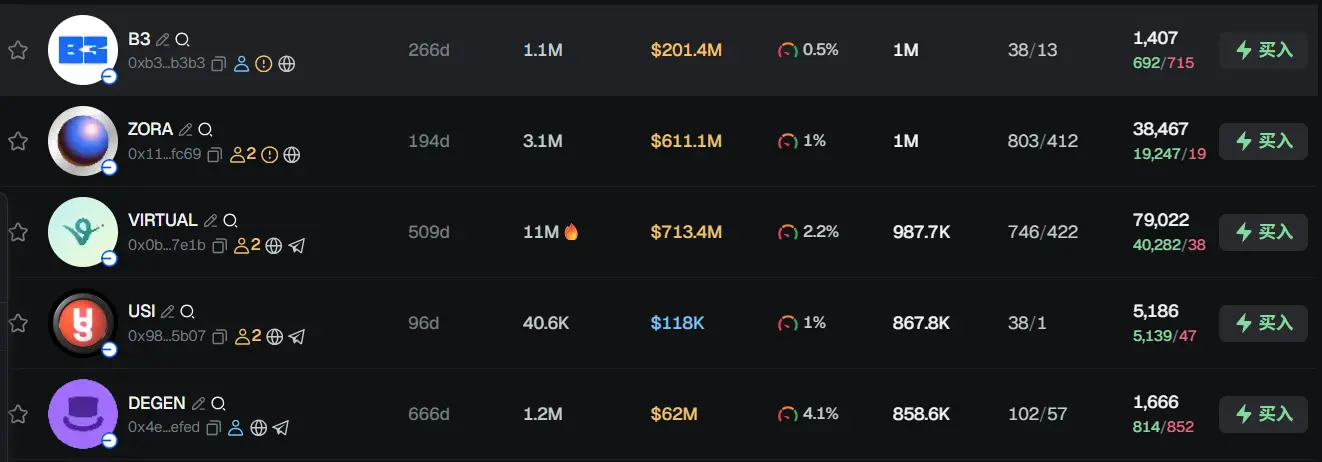Open the VIRTUAL Telegram paper-plane icon
Viewport: 1322px width, 462px height.
(x=297, y=245)
